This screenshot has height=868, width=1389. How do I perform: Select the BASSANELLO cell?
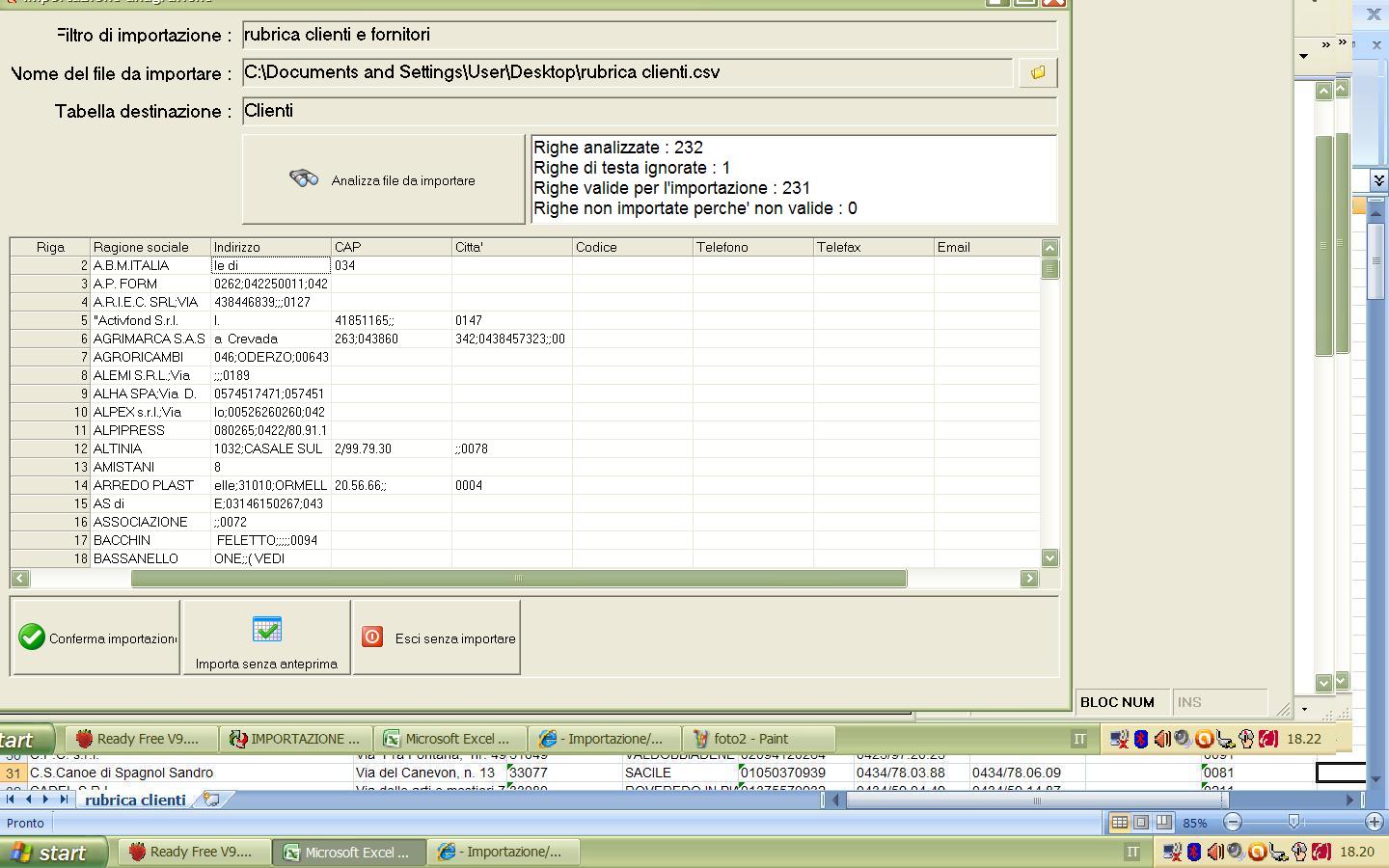point(150,558)
